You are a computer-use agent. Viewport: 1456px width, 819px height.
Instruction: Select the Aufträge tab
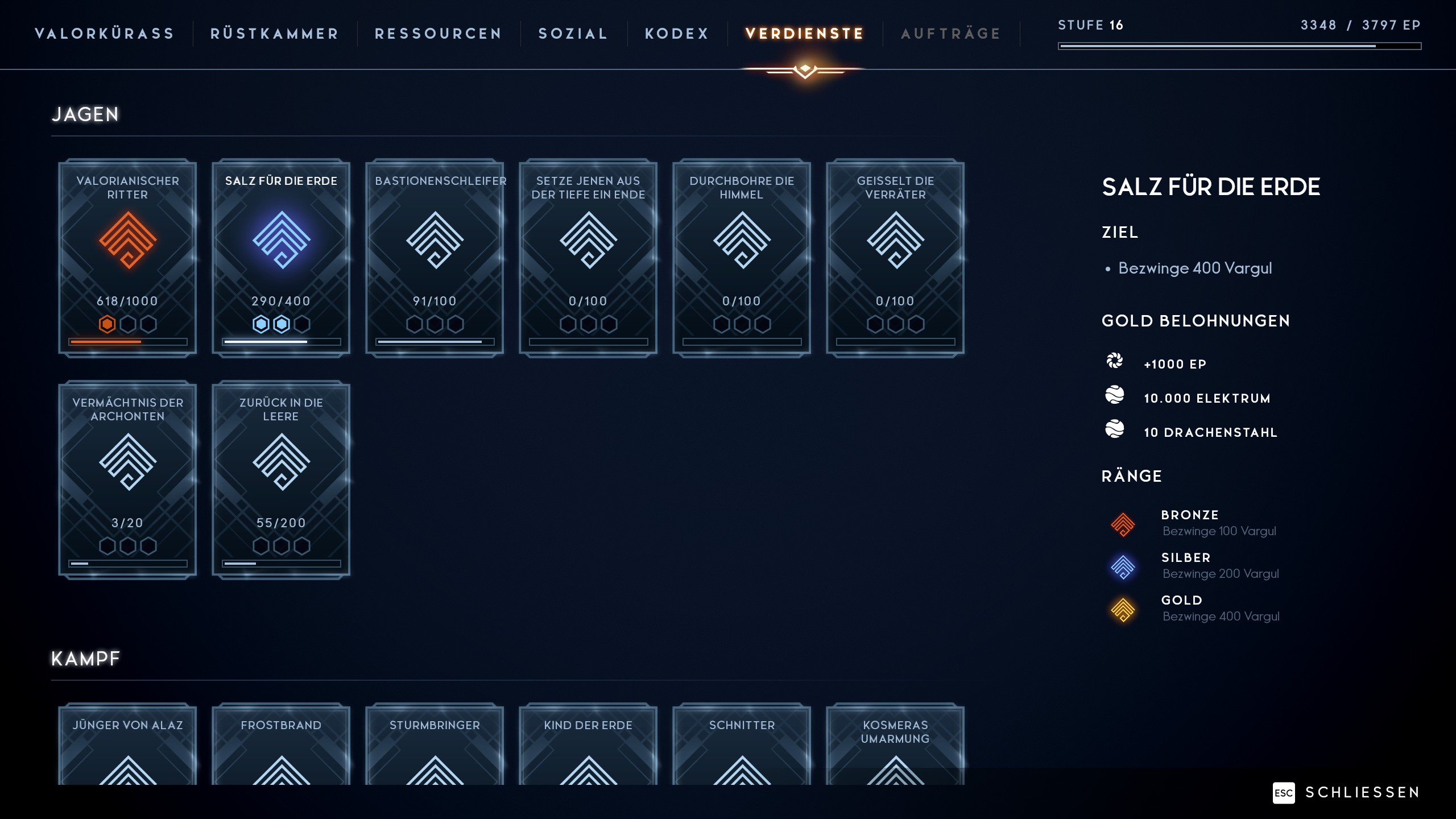tap(951, 34)
